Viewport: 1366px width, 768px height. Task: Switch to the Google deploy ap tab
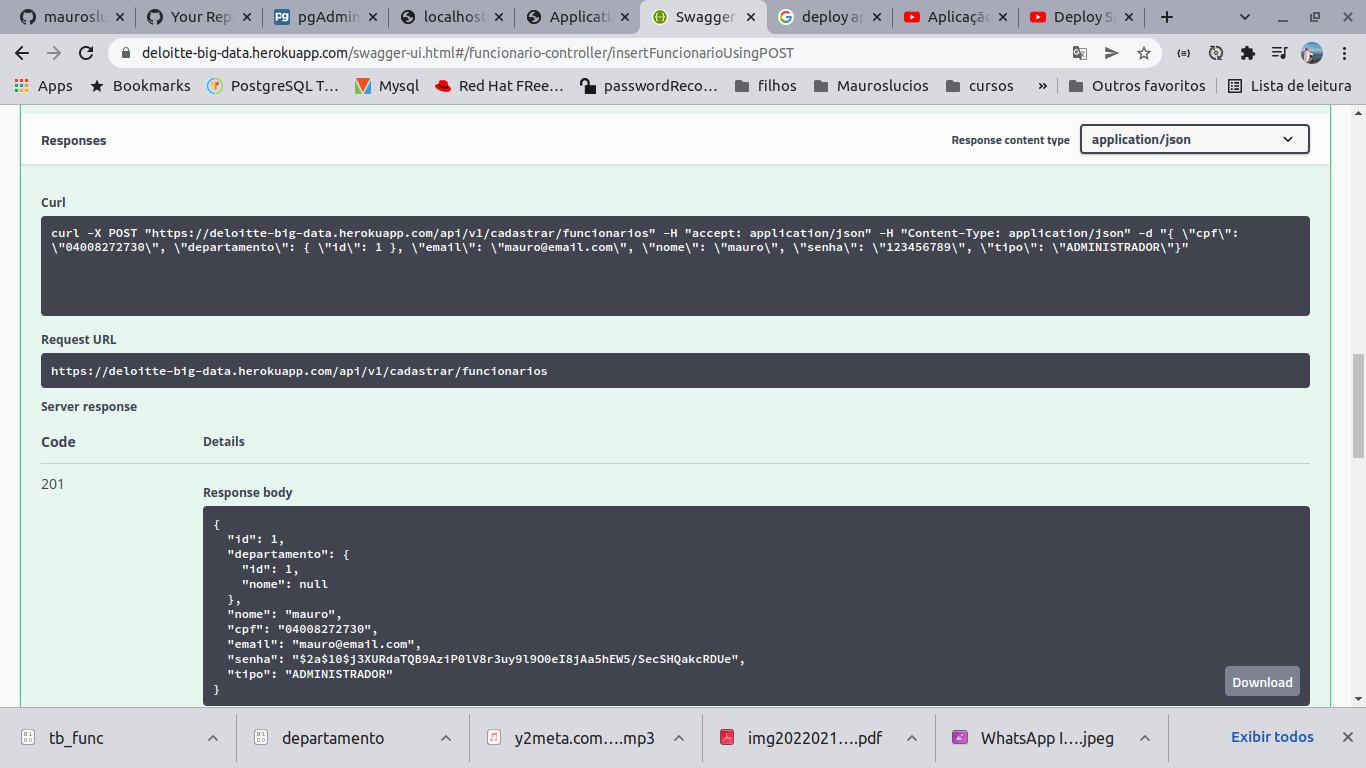point(829,17)
